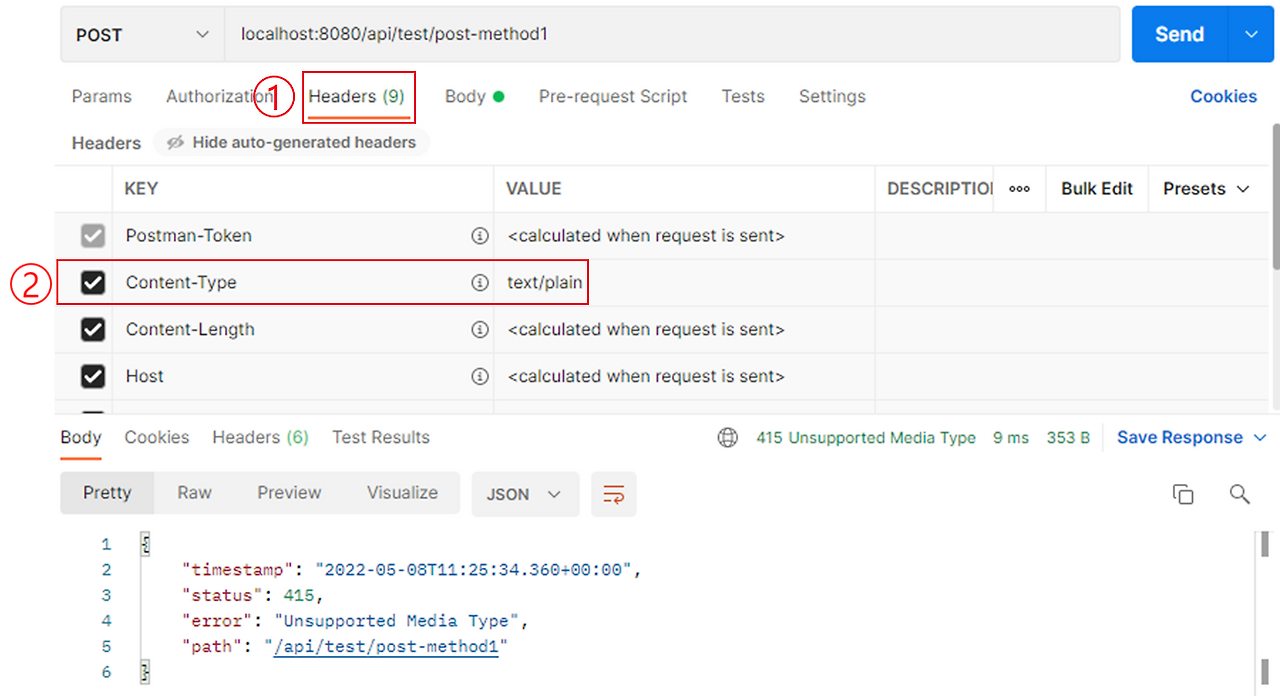Viewport: 1280px width, 696px height.
Task: Click the info icon next to Content-Type header
Action: click(x=481, y=282)
